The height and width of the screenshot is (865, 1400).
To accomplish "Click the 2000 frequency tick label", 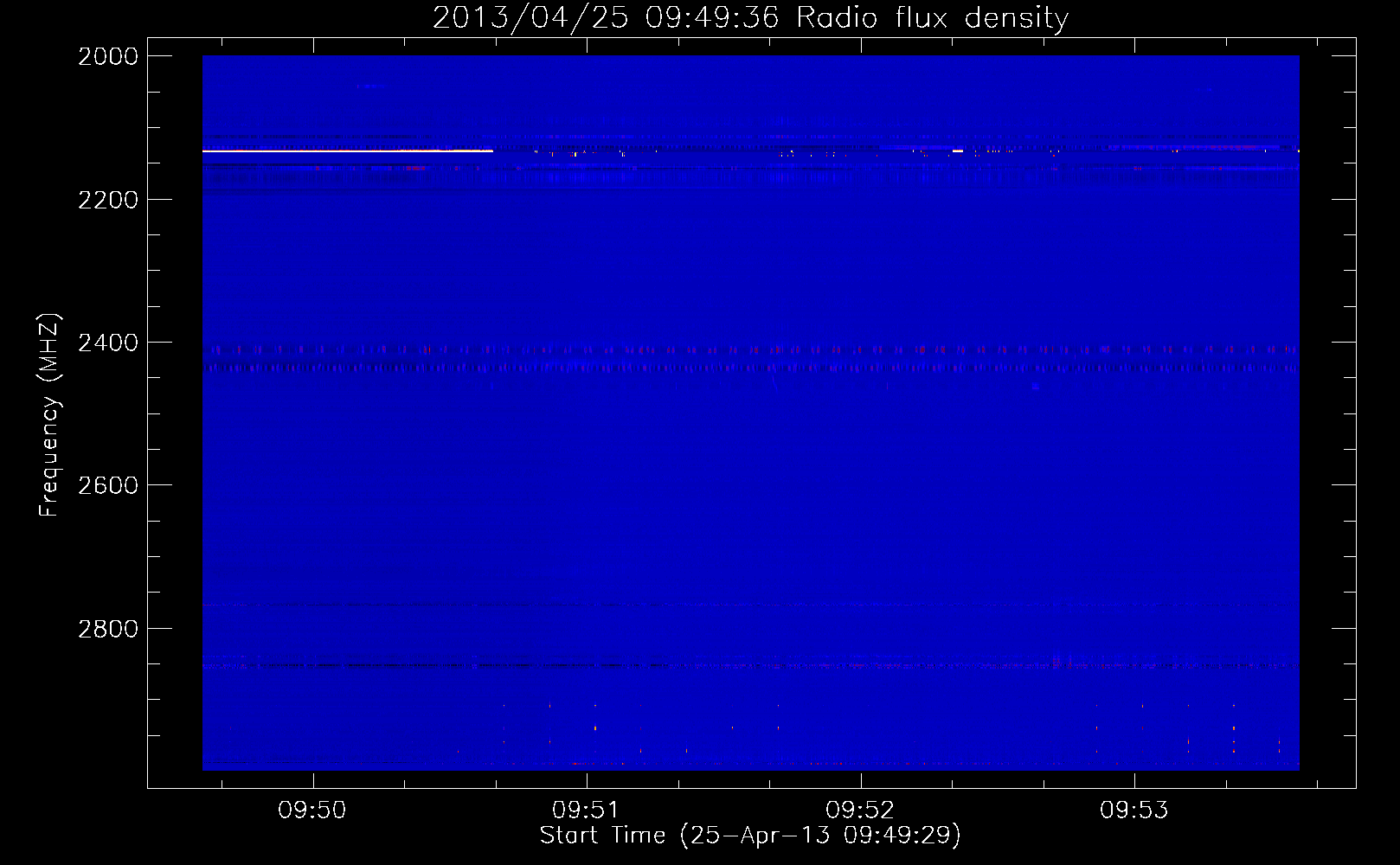I will click(108, 56).
